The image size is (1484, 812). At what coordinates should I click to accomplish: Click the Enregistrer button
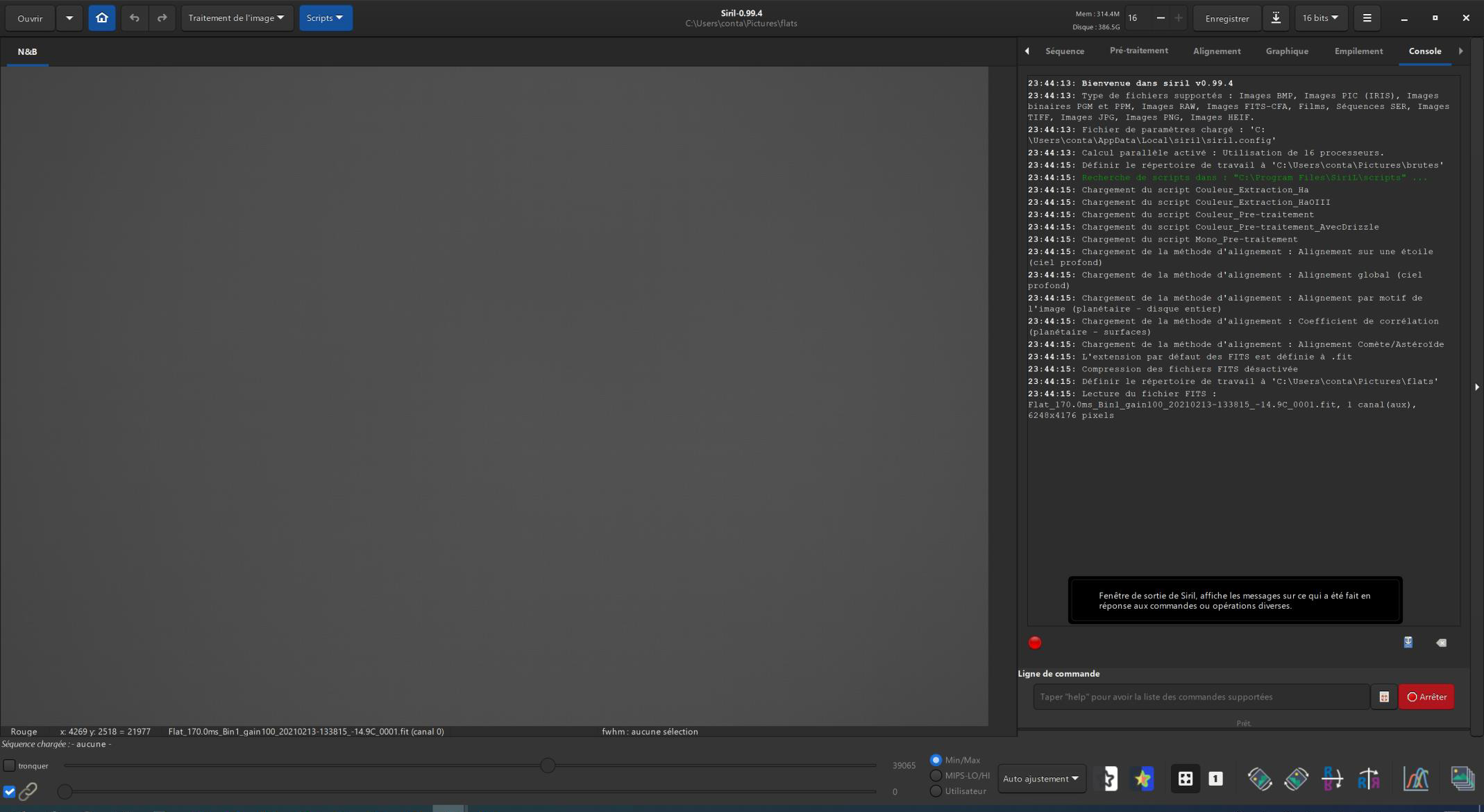[x=1226, y=19]
